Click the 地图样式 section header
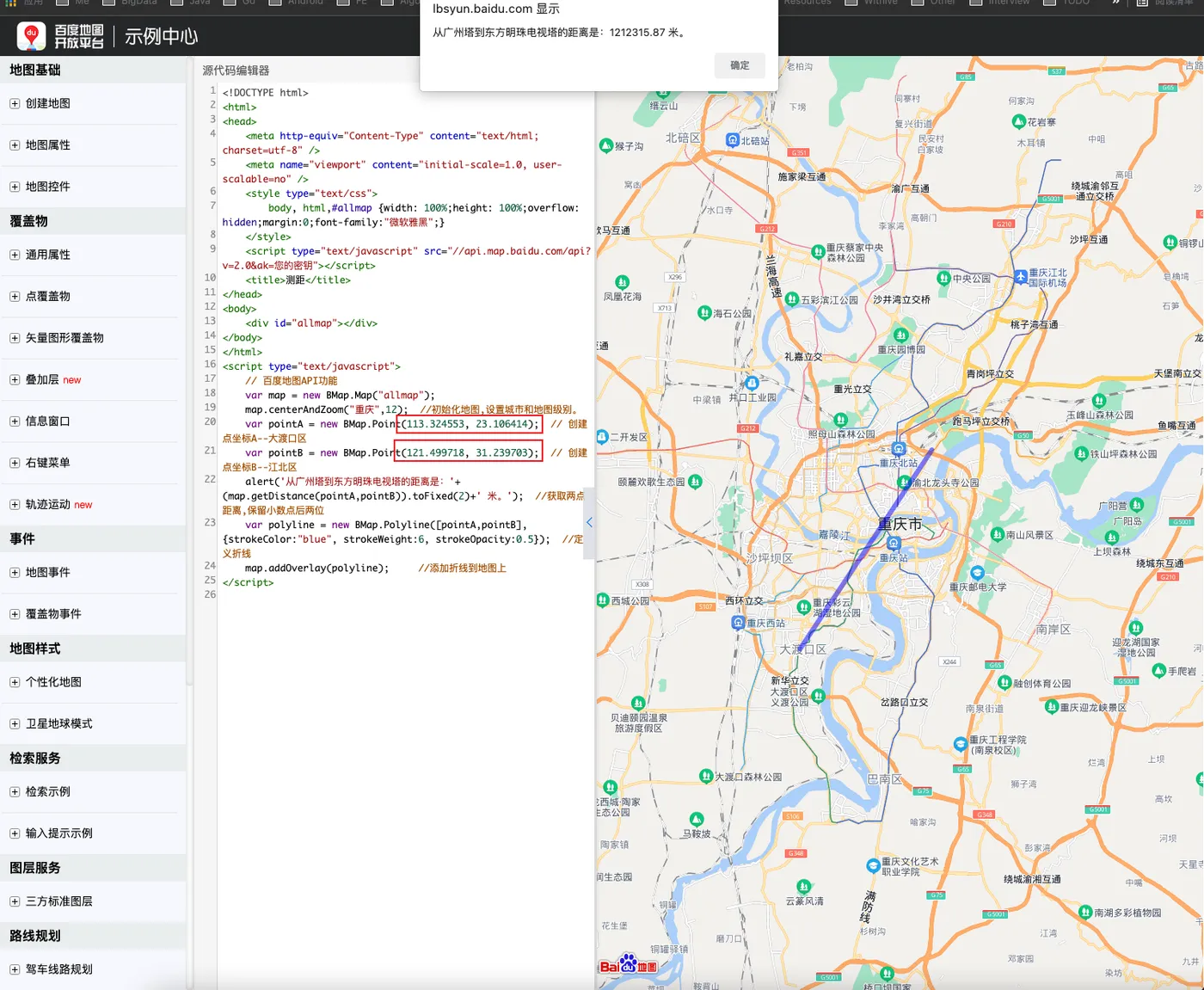Screen dimensions: 1204x990 click(93, 649)
